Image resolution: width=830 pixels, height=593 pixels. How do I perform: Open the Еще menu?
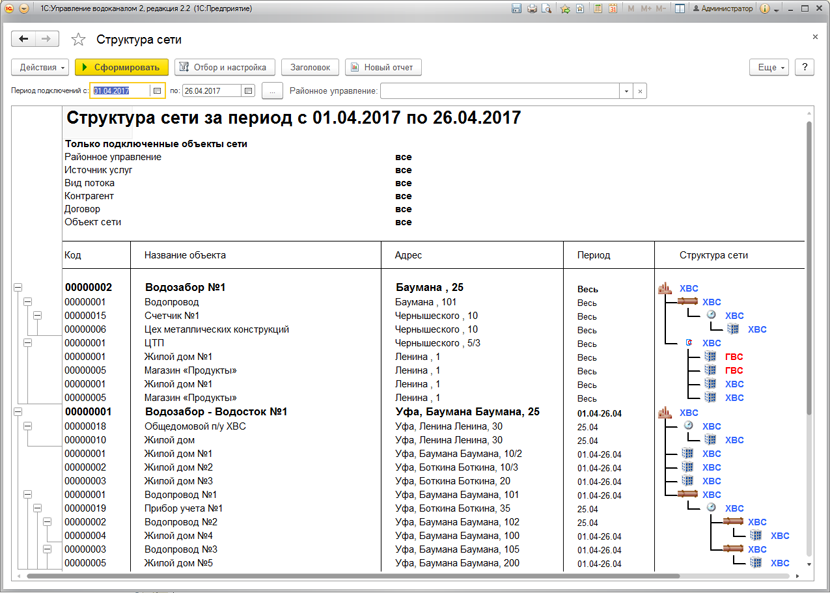click(769, 67)
